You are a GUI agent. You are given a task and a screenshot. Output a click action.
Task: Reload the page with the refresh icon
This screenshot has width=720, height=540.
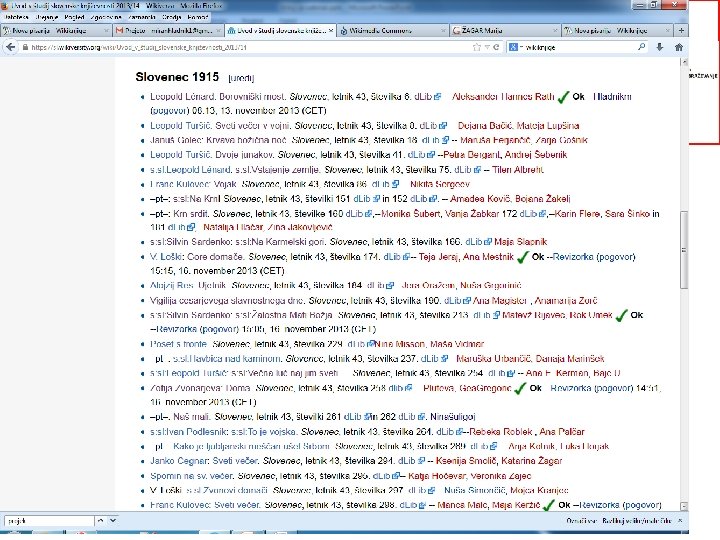click(496, 47)
